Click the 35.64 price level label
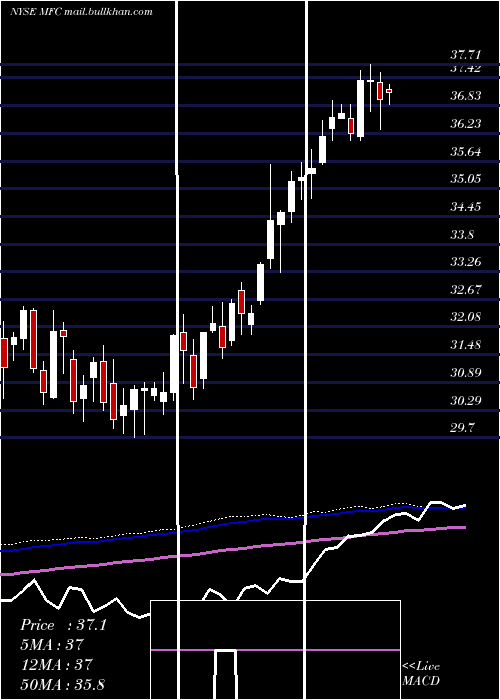500x700 pixels. tap(466, 152)
